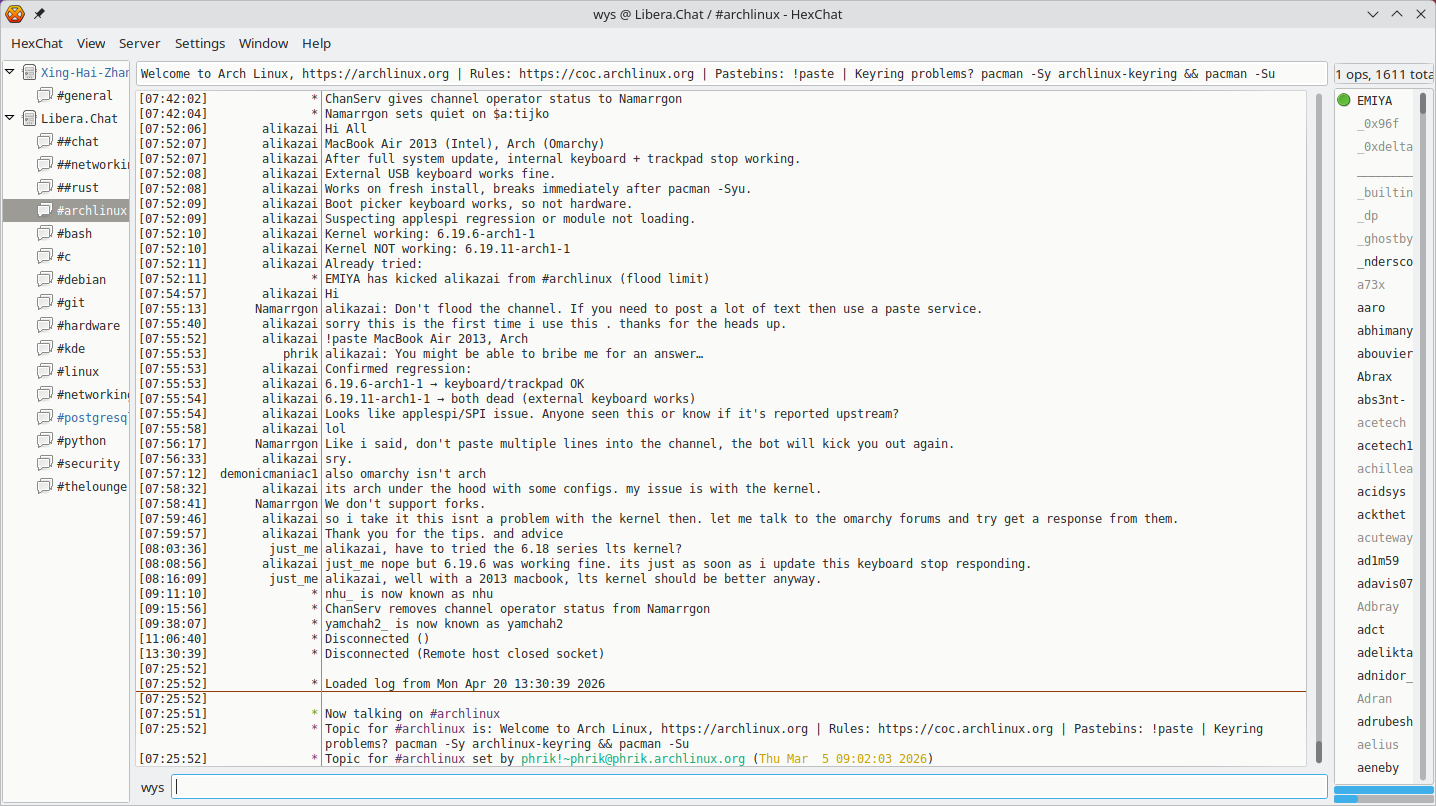This screenshot has height=806, width=1436.
Task: Click the chat log vertical scrollbar
Action: pos(1318,420)
